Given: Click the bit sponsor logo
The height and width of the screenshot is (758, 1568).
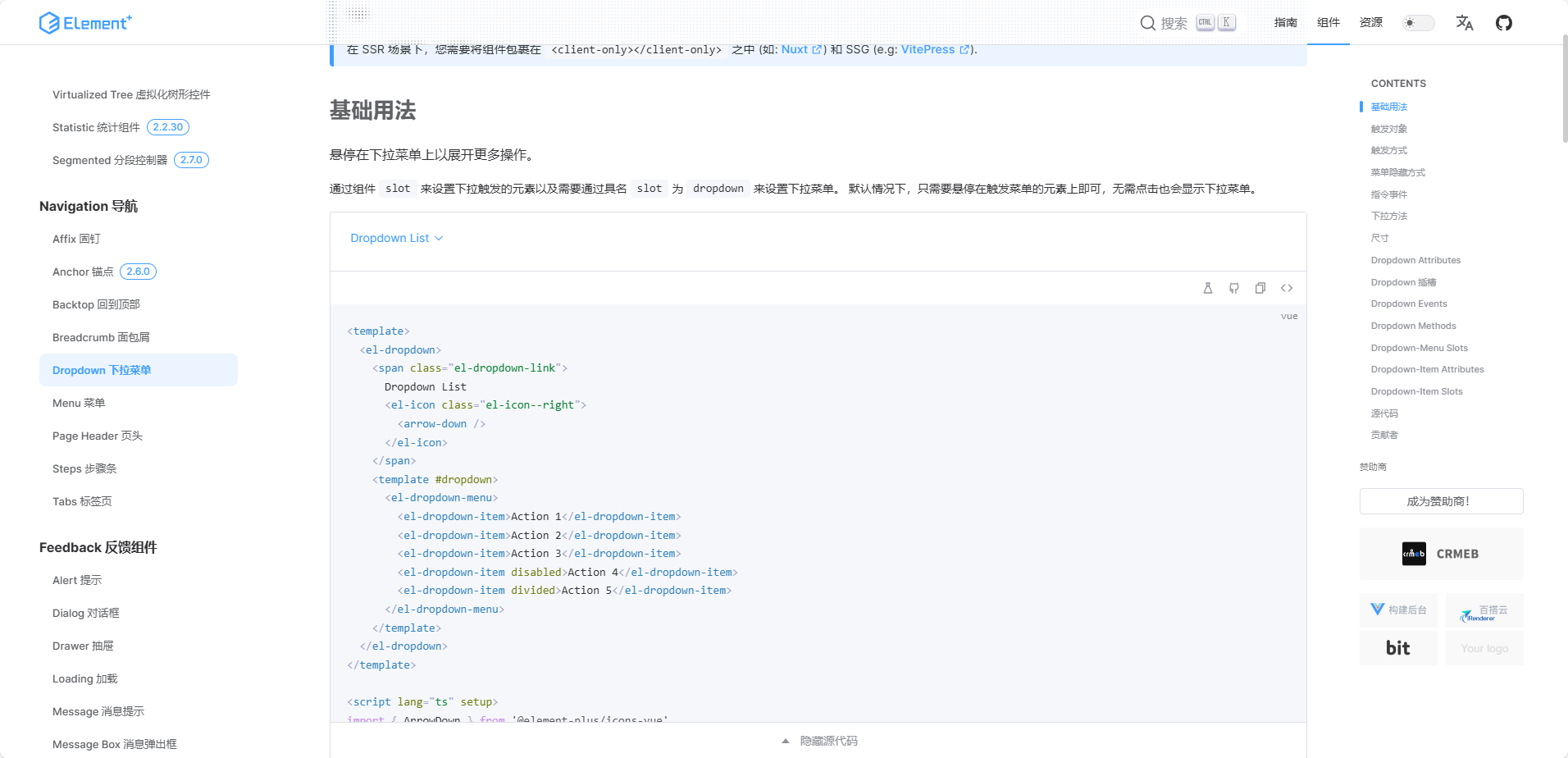Looking at the screenshot, I should [x=1398, y=647].
